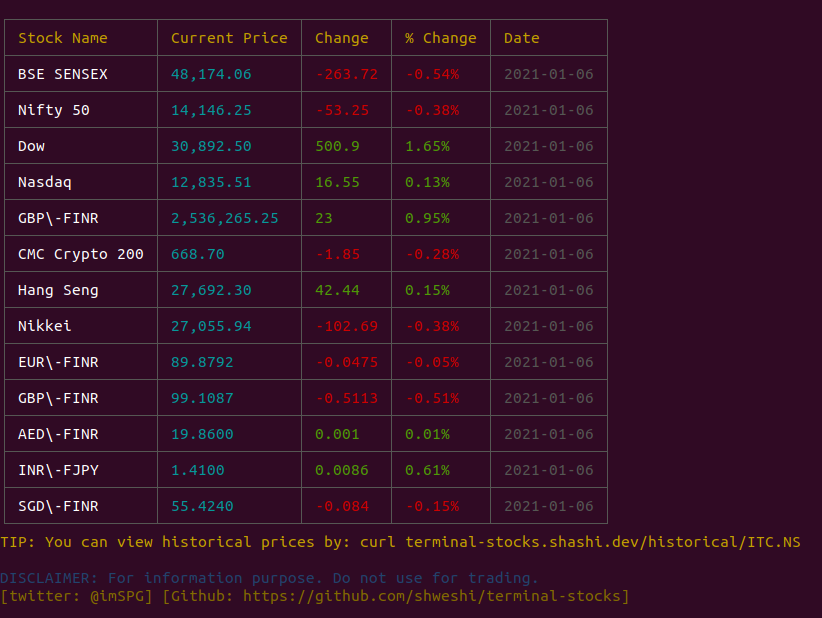
Task: Click the Date column header
Action: [521, 37]
